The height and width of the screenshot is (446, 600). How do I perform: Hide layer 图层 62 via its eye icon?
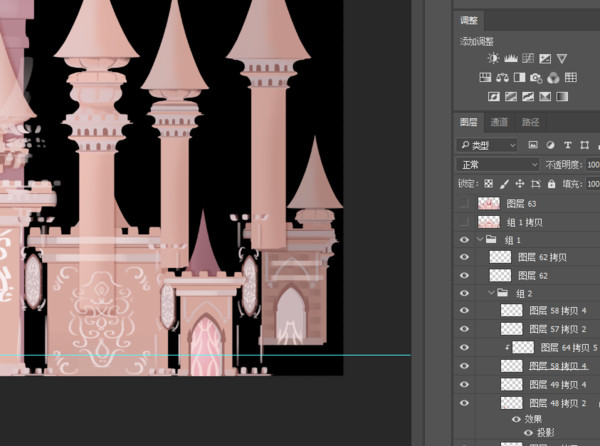point(464,275)
